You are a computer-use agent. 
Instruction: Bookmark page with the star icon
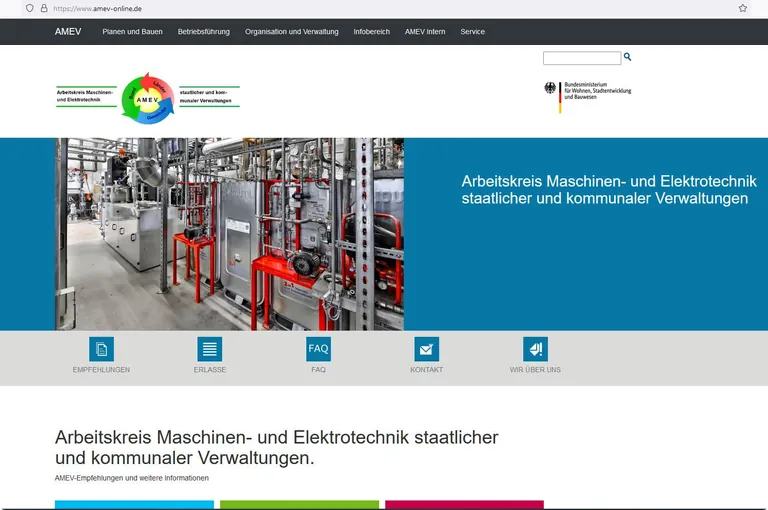point(743,8)
